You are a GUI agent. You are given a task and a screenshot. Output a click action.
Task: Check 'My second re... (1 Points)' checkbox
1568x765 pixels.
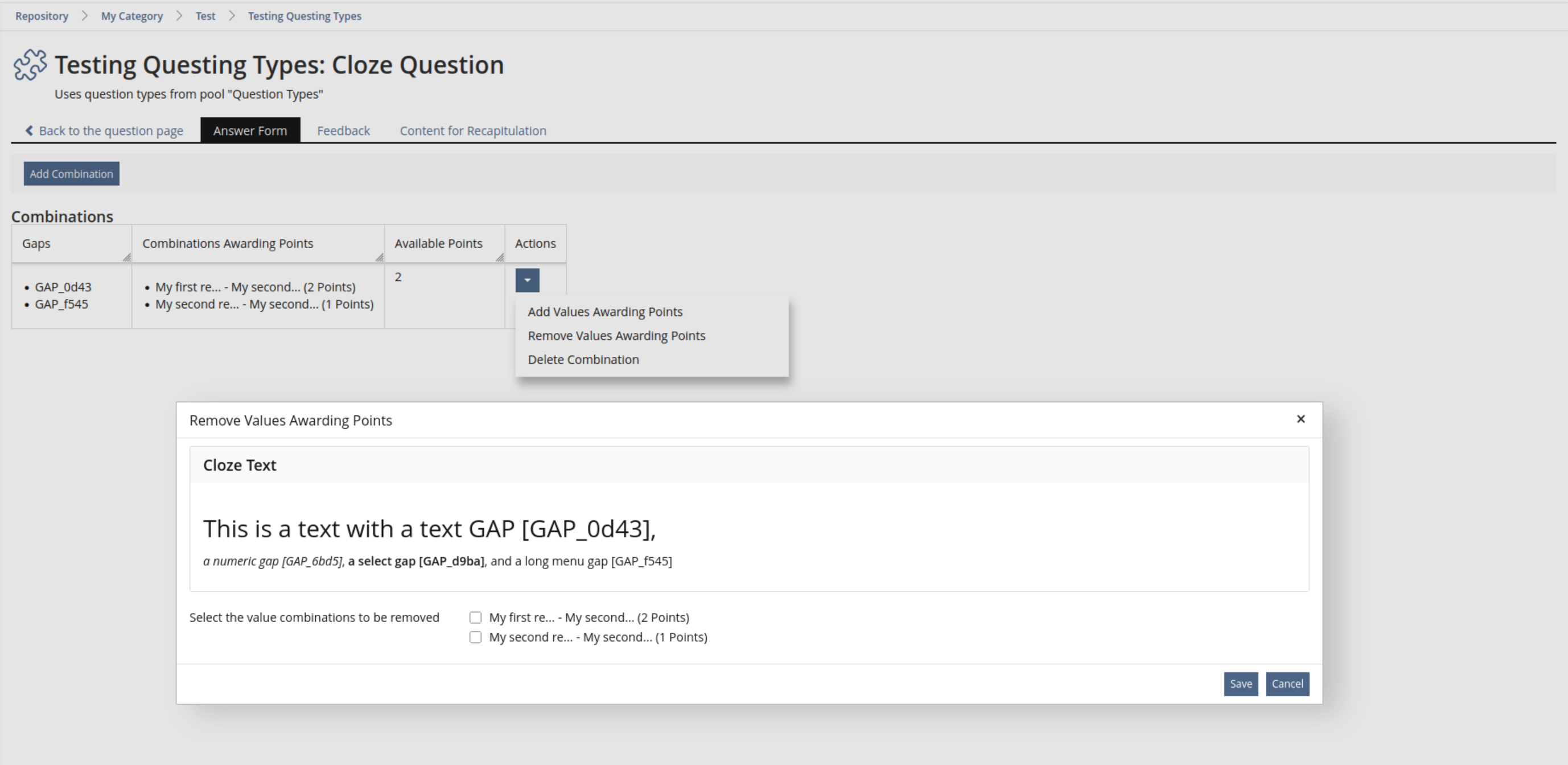click(475, 637)
